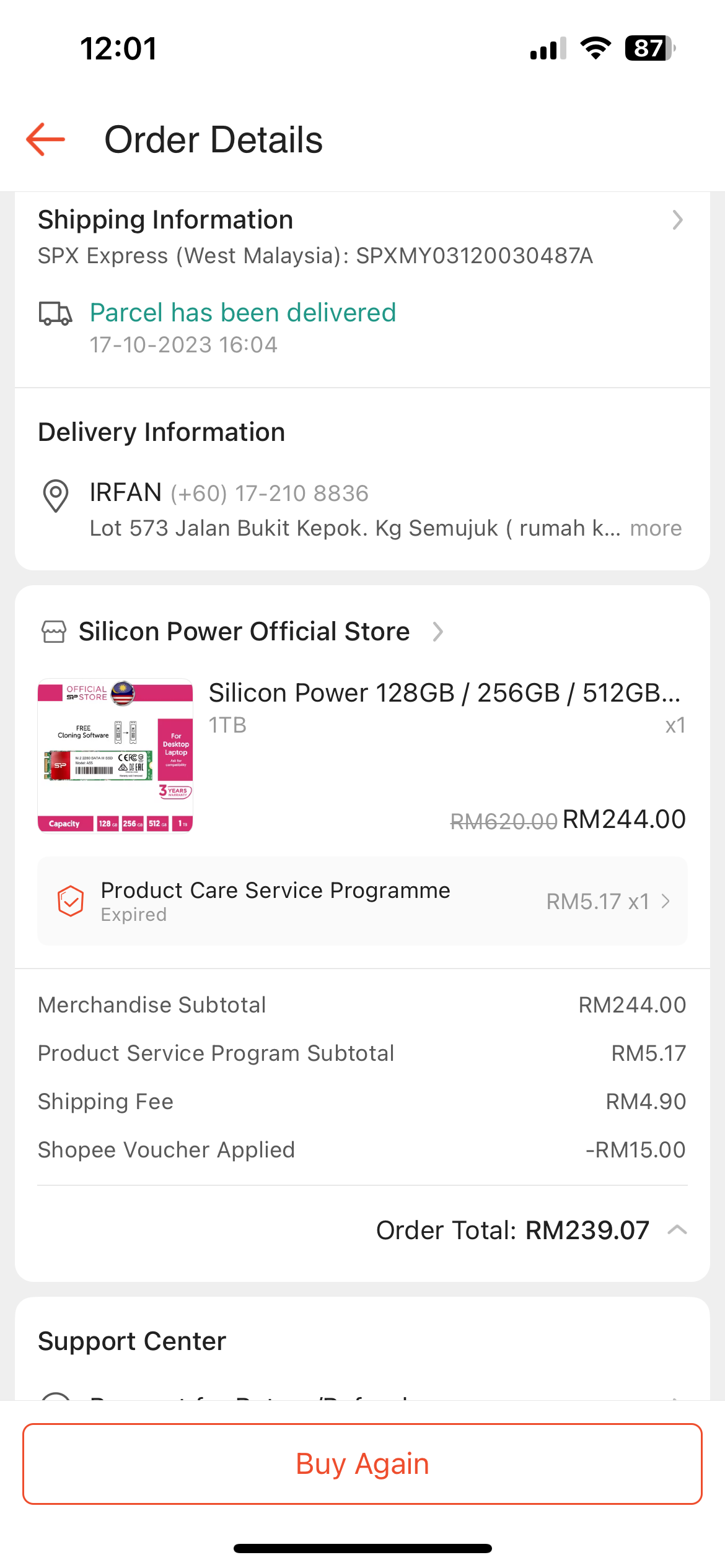Tap the red back arrow icon
Viewport: 725px width, 1568px height.
pos(46,139)
